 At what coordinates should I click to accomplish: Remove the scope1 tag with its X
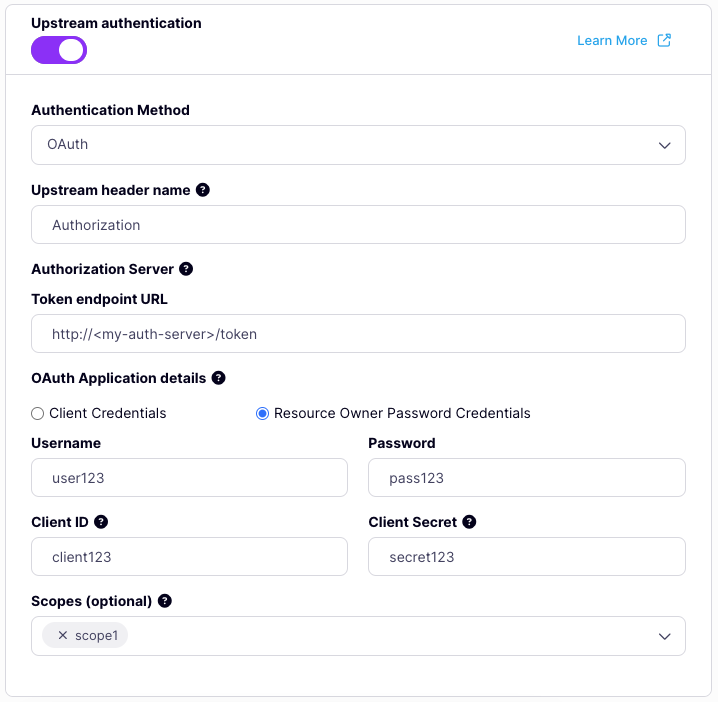(x=63, y=636)
